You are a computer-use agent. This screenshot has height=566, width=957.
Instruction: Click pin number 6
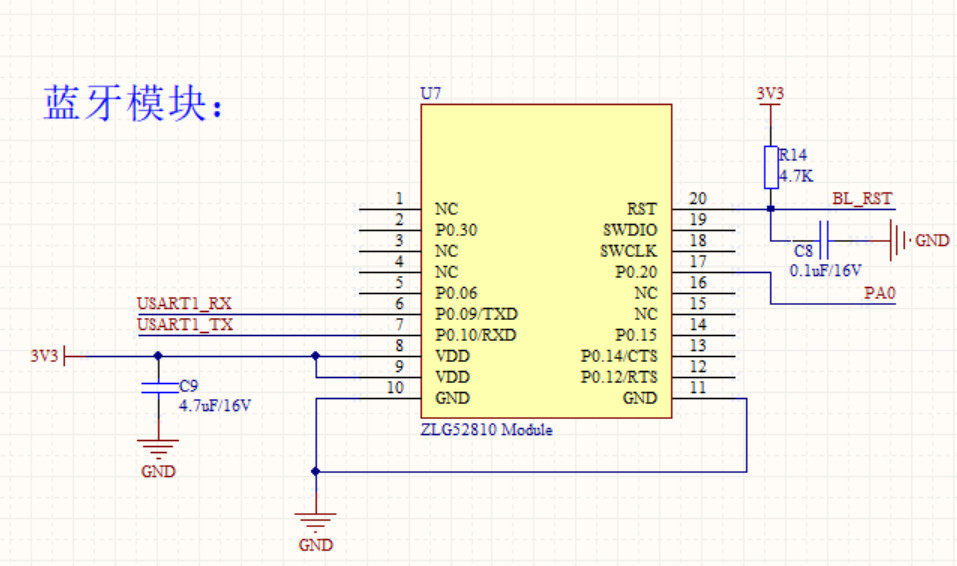pyautogui.click(x=399, y=303)
